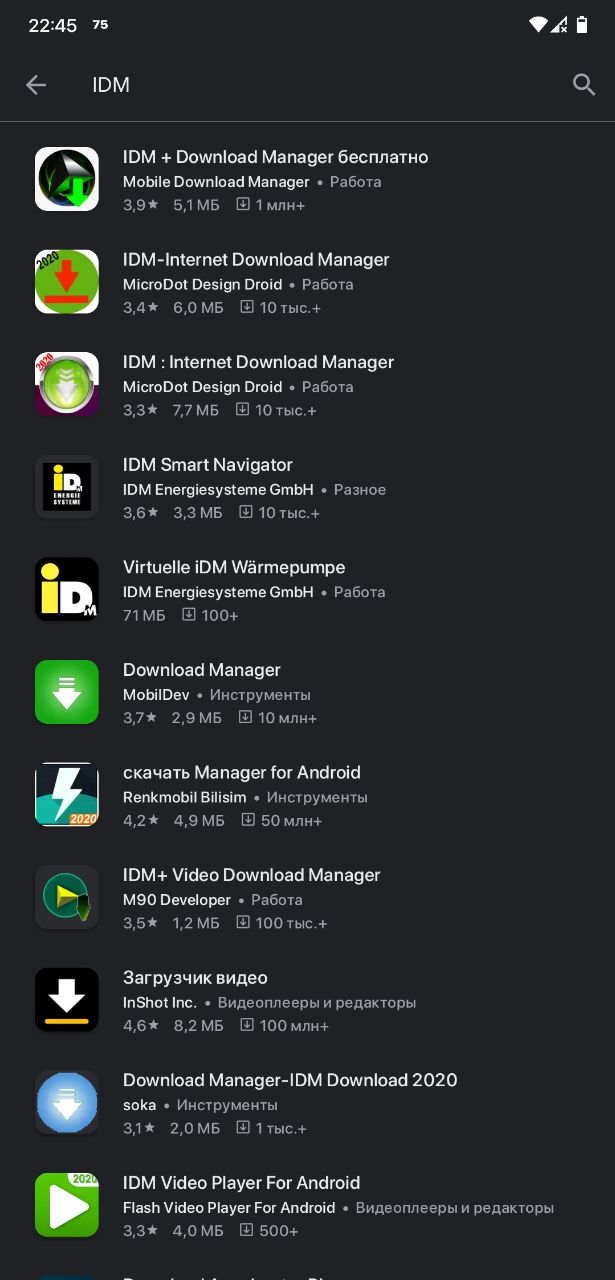This screenshot has width=615, height=1280.
Task: Open IDM Smart Navigator app icon
Action: click(67, 487)
